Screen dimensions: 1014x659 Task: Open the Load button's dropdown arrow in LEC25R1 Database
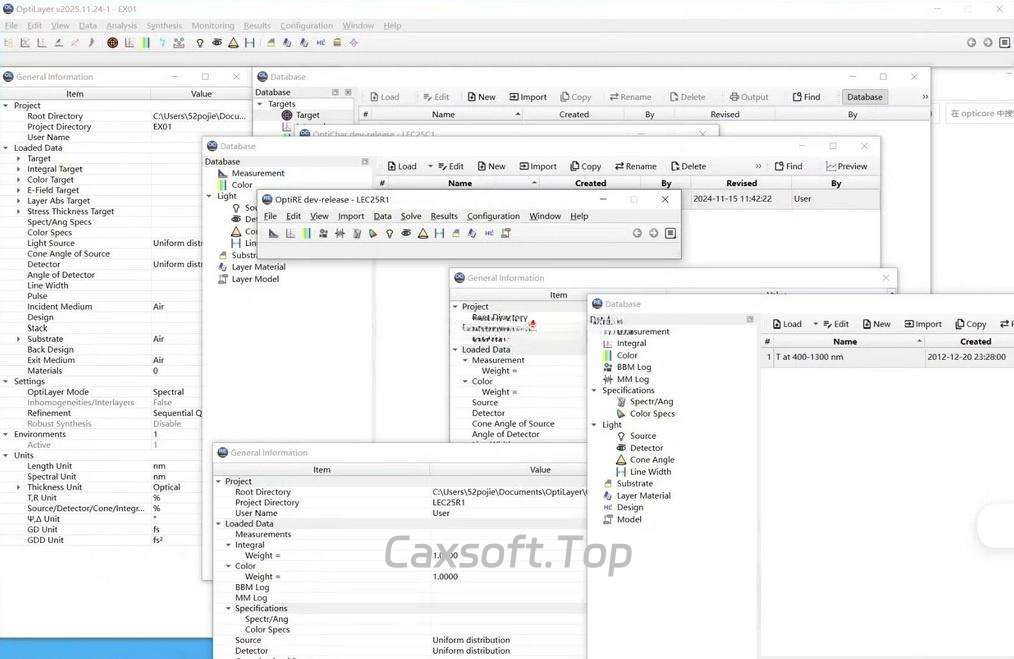tap(430, 167)
